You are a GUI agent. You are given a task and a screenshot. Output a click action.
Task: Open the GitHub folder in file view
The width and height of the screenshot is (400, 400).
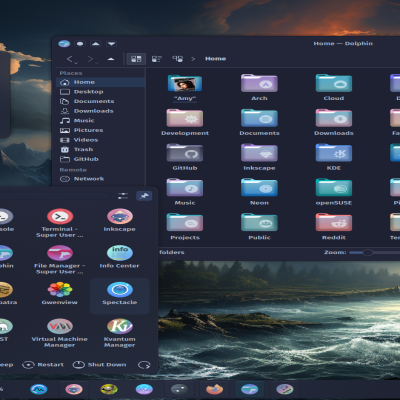185,158
